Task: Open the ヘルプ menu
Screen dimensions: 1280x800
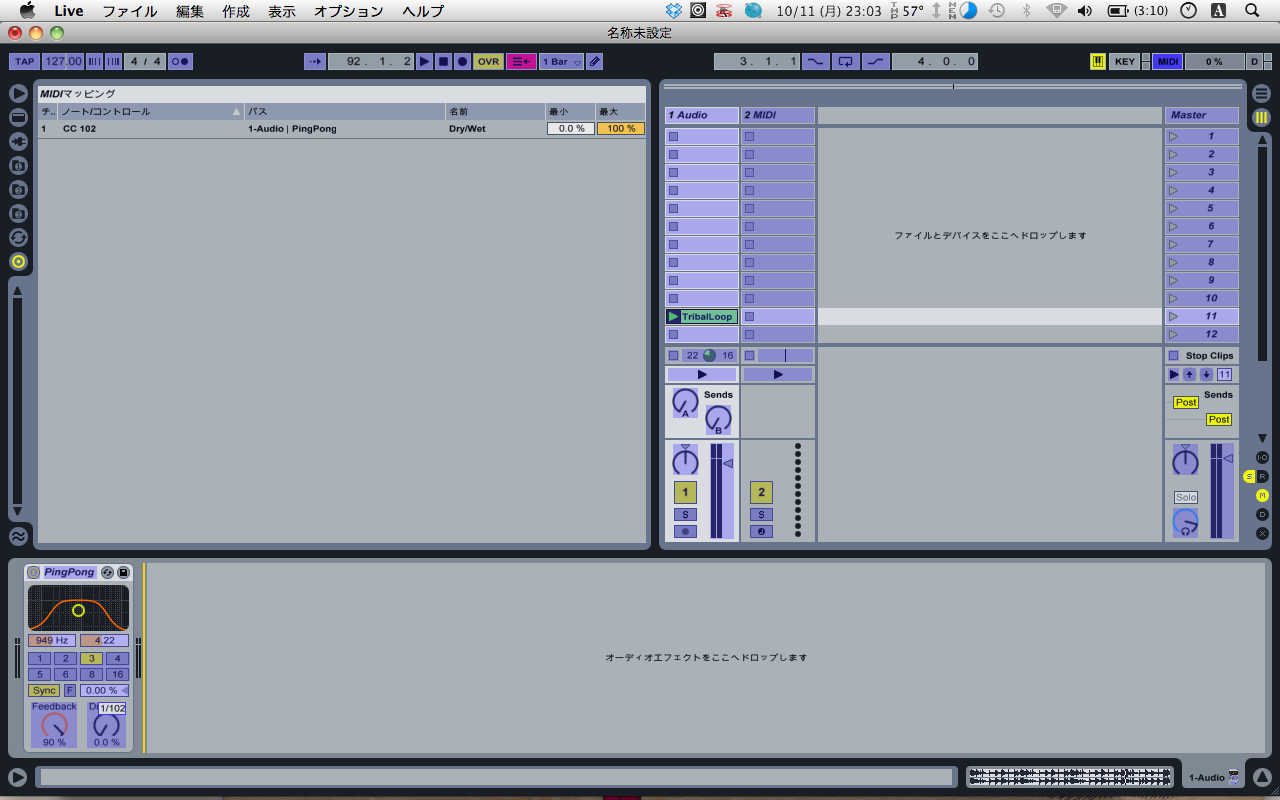Action: click(x=424, y=11)
